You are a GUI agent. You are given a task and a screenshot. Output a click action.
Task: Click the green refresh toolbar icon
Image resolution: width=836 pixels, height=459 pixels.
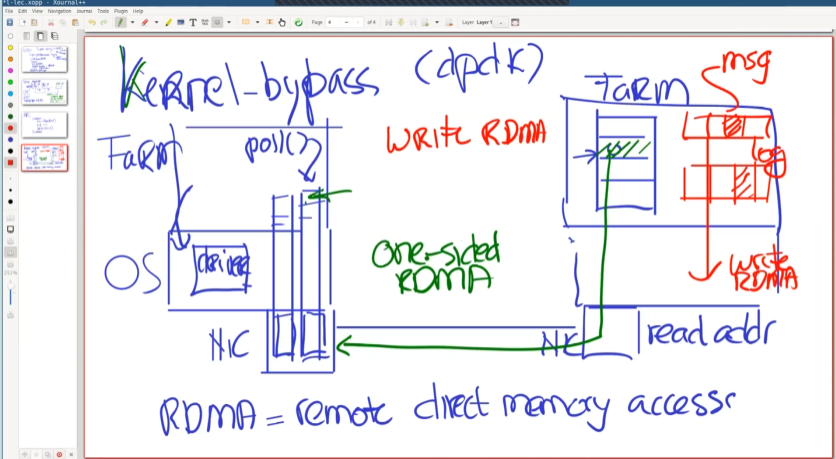click(x=298, y=22)
